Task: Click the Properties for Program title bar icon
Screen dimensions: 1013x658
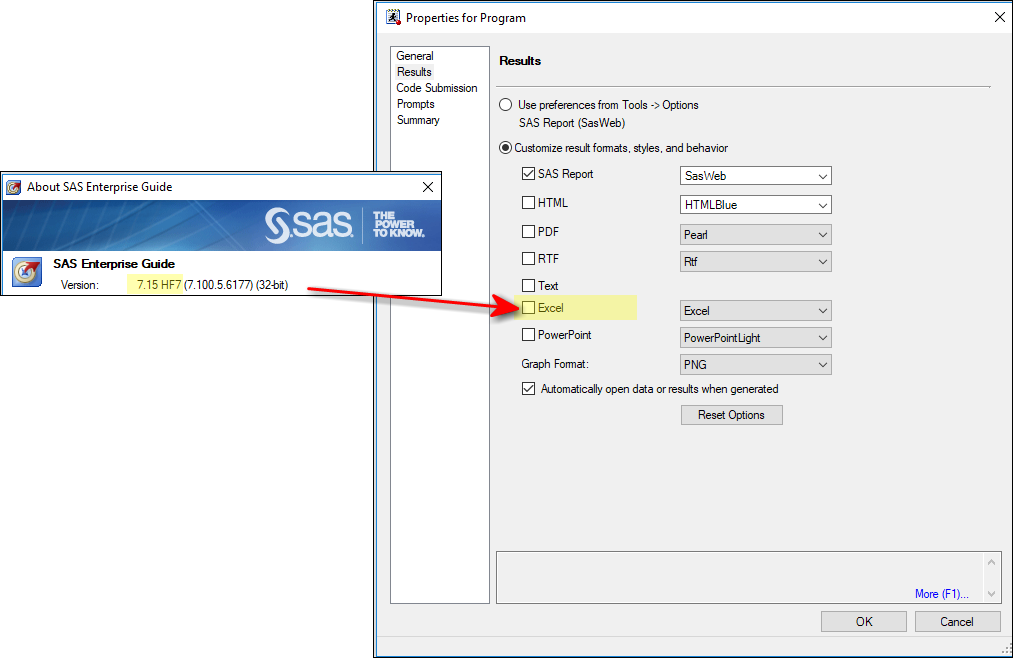Action: click(391, 17)
